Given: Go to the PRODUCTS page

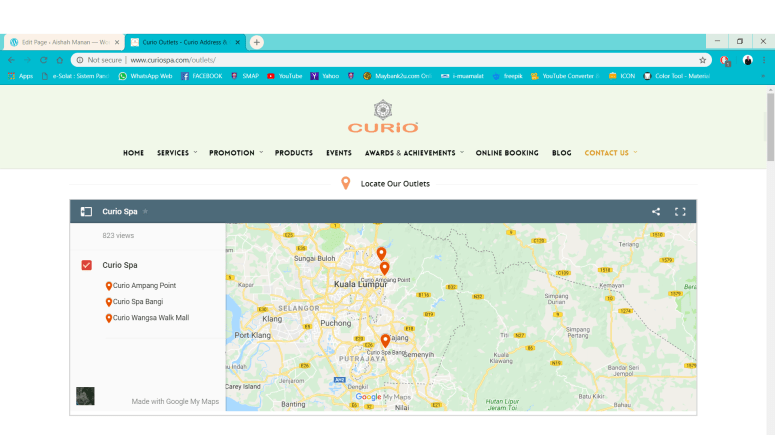Looking at the screenshot, I should (294, 153).
